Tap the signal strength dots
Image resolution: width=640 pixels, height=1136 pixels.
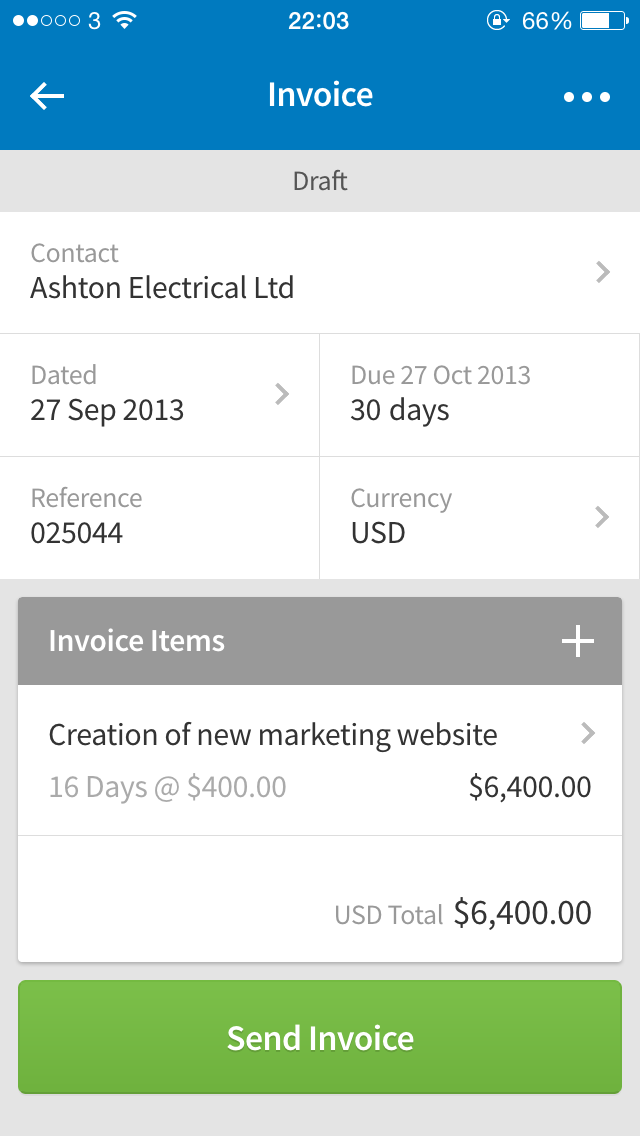(x=47, y=20)
